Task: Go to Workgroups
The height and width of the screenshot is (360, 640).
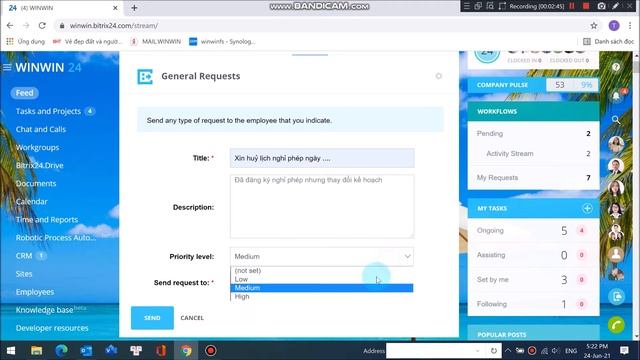Action: 38,147
